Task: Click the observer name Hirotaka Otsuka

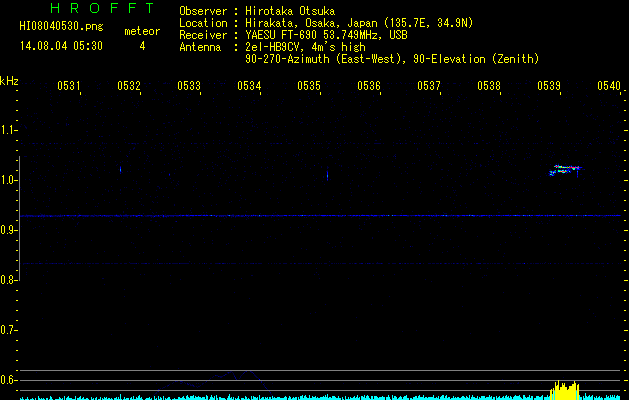Action: [290, 11]
